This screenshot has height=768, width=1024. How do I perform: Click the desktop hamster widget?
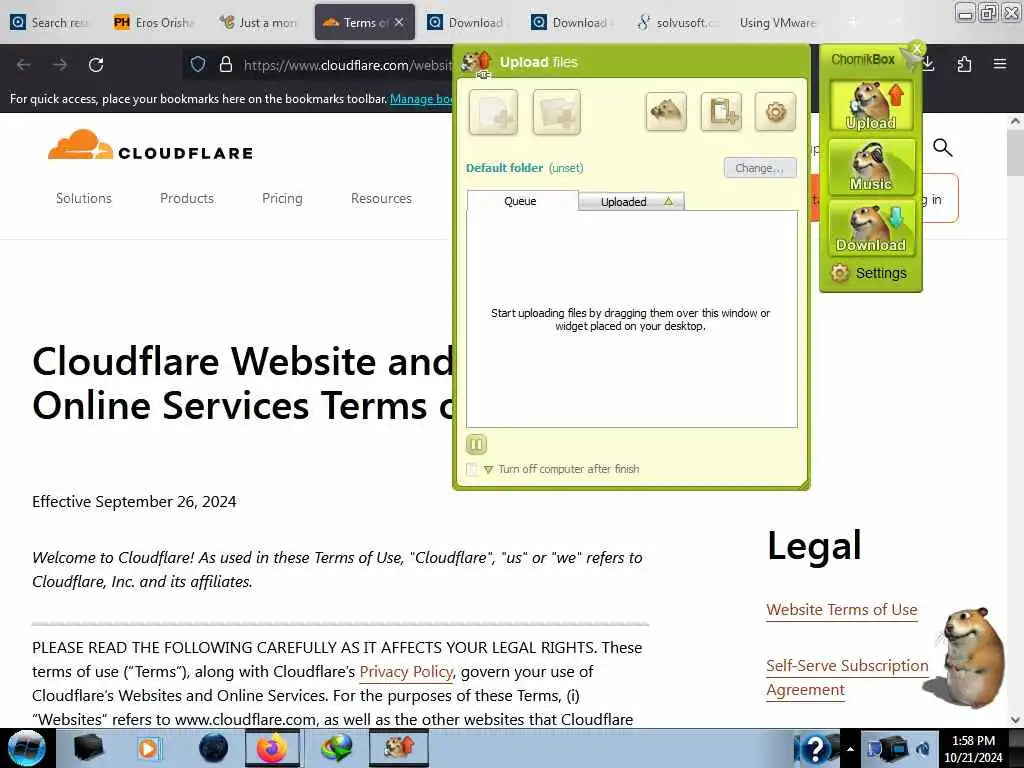pyautogui.click(x=971, y=657)
